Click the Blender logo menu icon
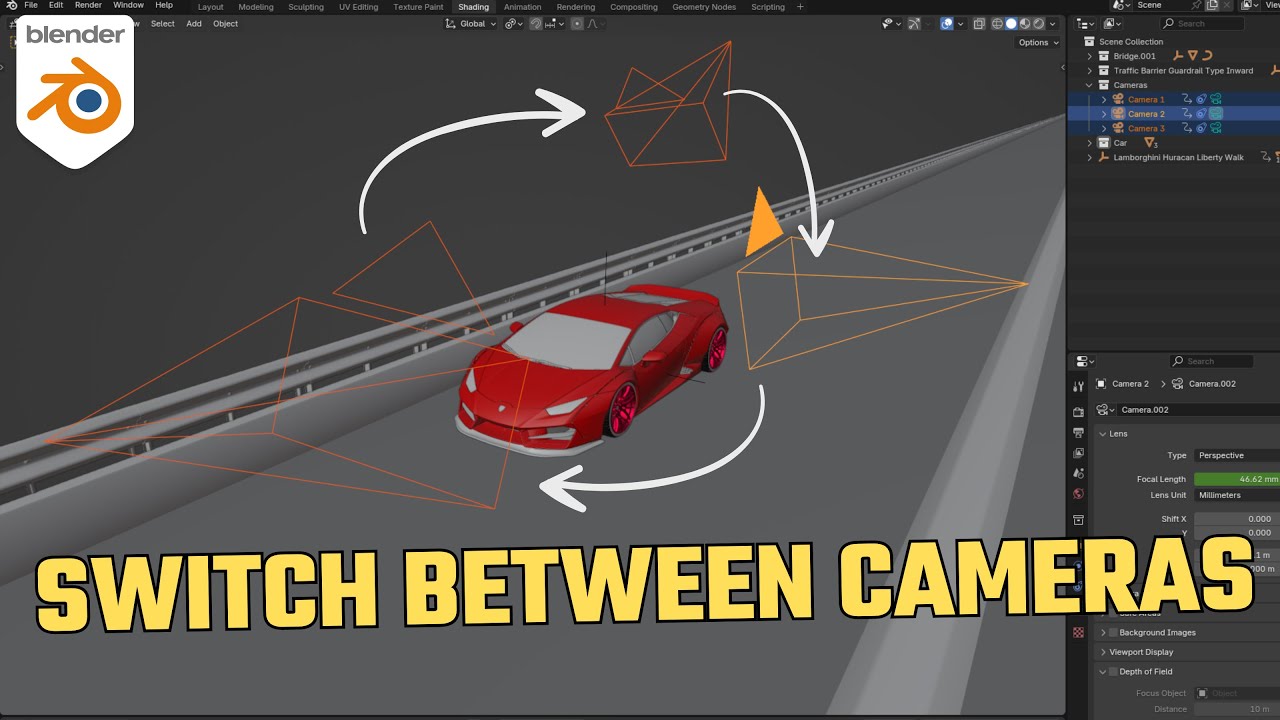 (x=11, y=5)
